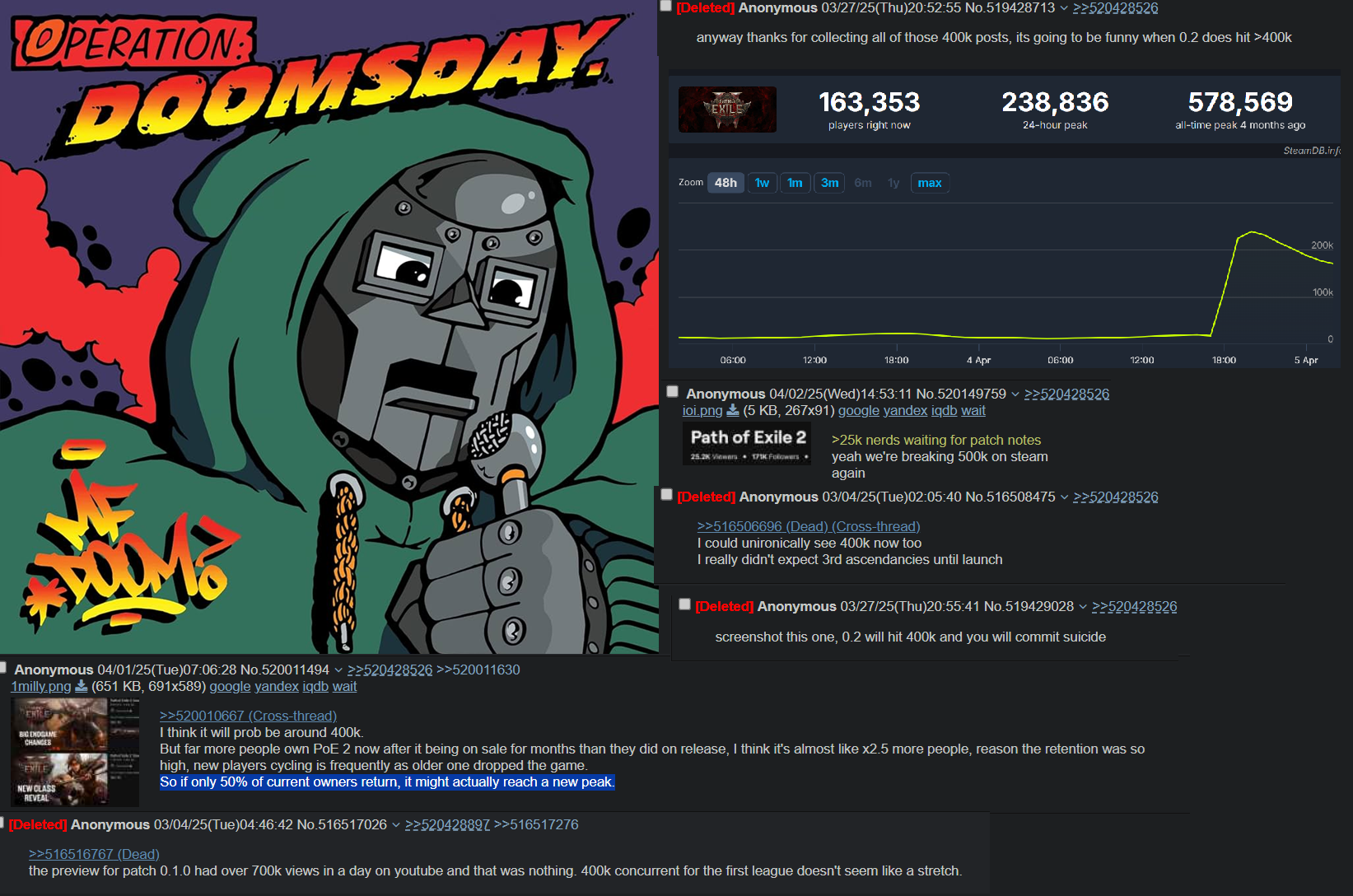This screenshot has height=896, width=1353.
Task: Tick checkbox for post No.516508475
Action: (667, 495)
